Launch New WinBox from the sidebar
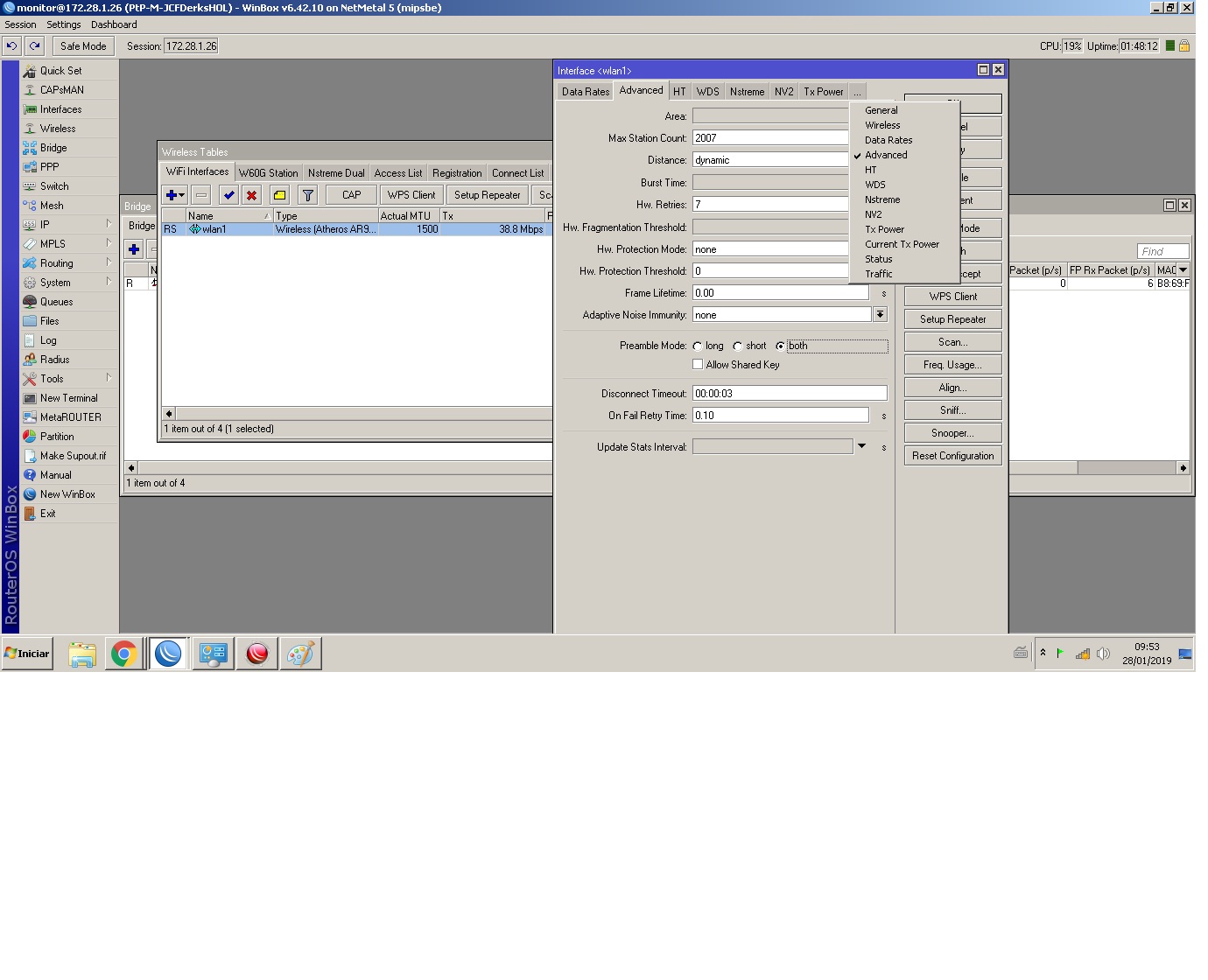 pos(69,494)
